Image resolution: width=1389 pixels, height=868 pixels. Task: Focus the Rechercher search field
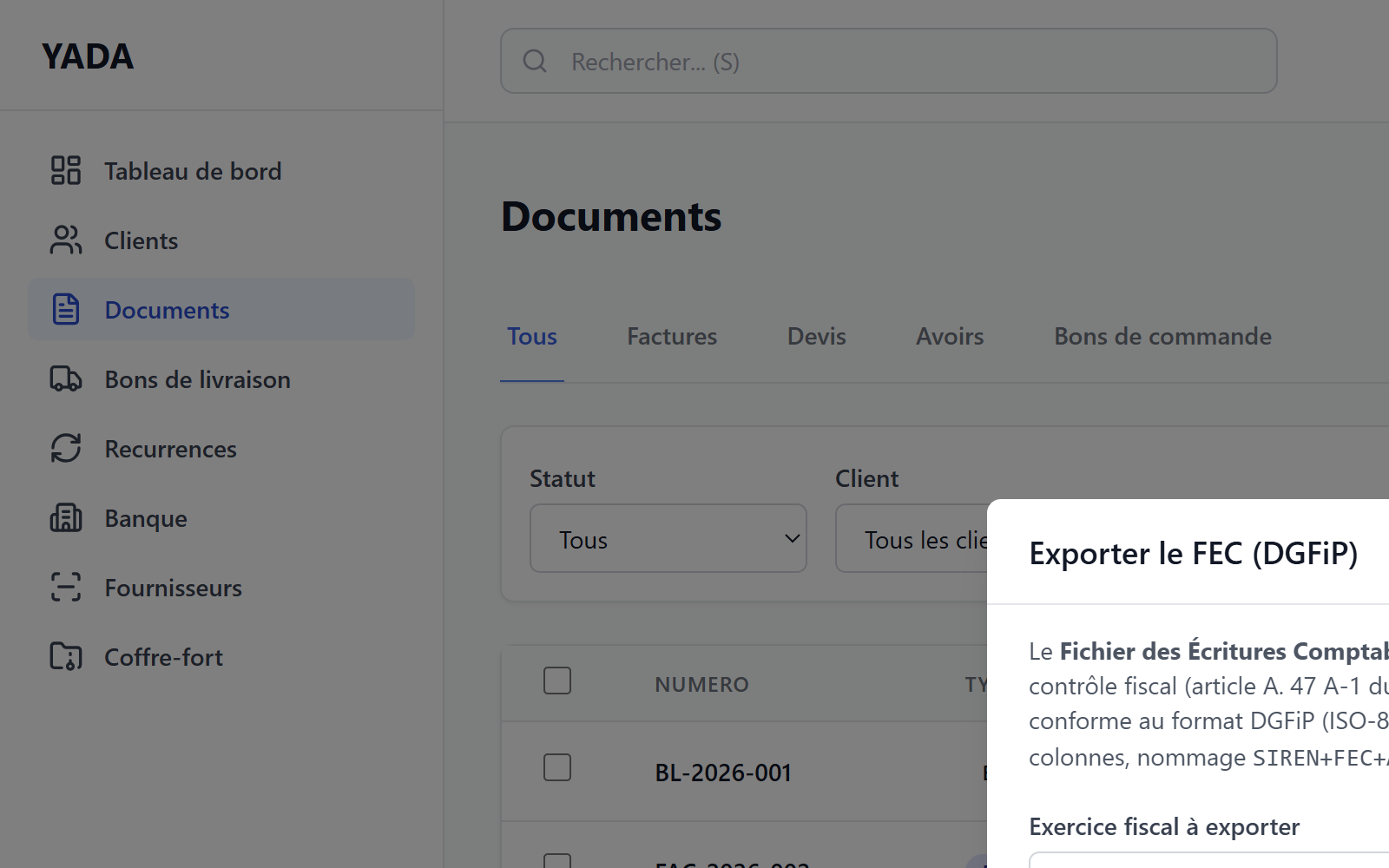click(888, 61)
